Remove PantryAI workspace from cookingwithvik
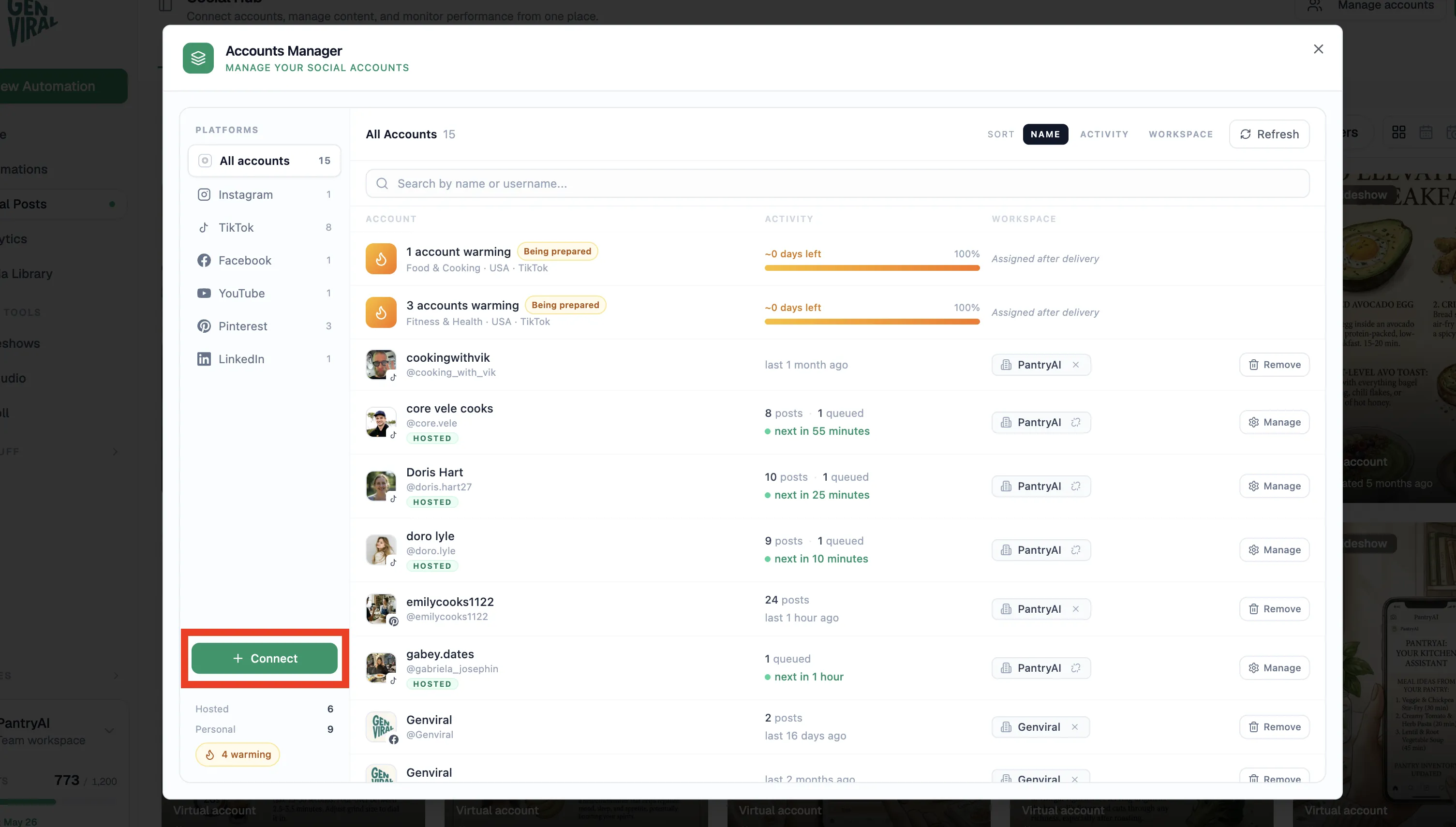Image resolution: width=1456 pixels, height=827 pixels. click(x=1075, y=365)
